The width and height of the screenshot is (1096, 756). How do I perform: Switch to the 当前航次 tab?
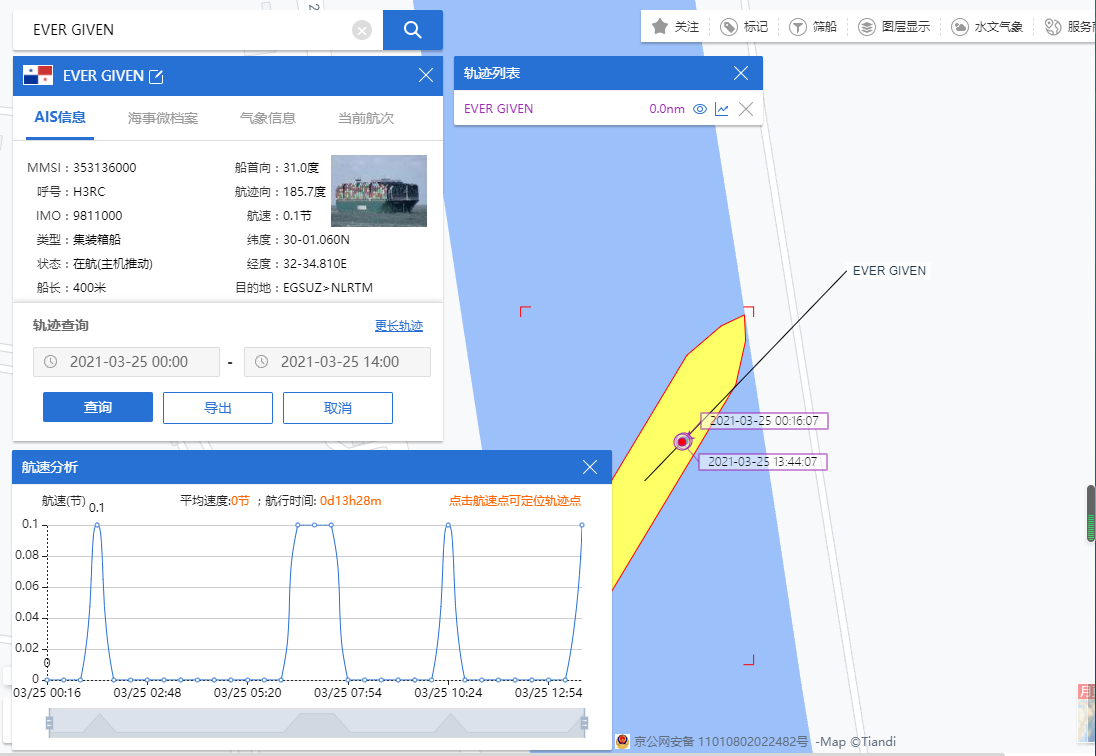(366, 118)
